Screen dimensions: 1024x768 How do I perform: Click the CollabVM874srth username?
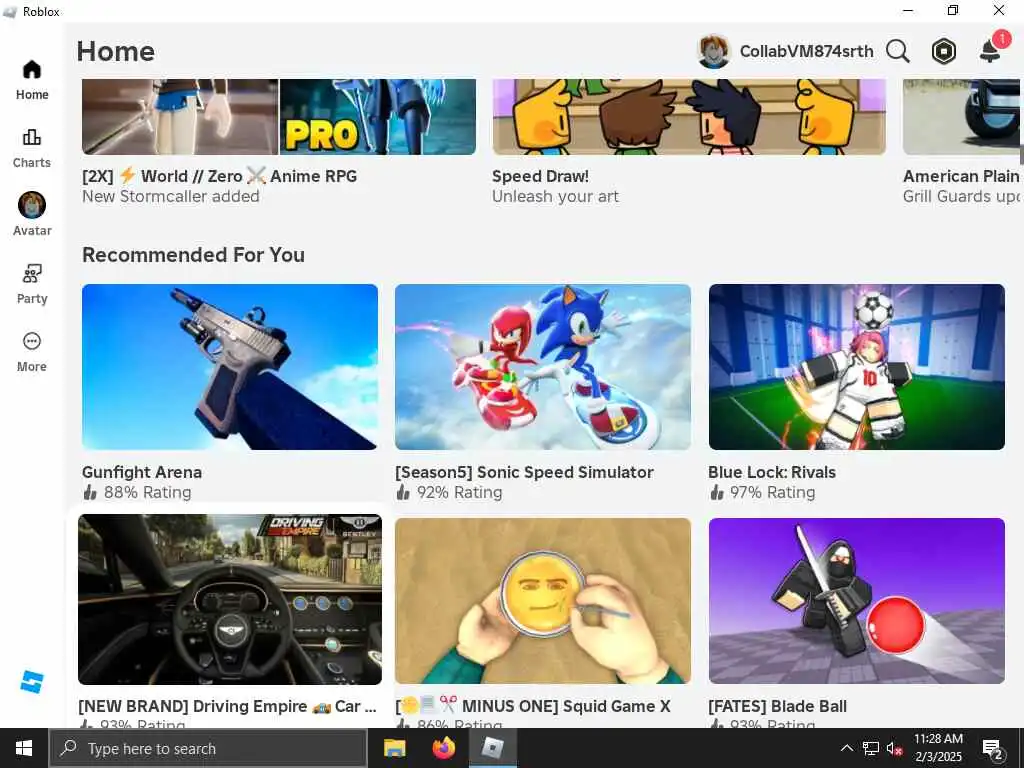807,51
